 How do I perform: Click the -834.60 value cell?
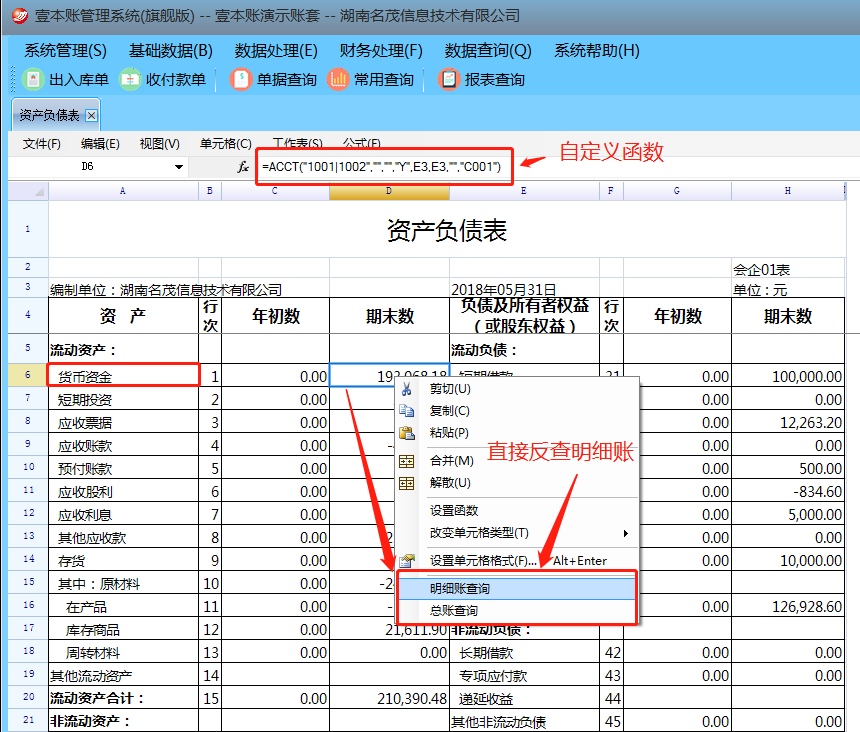pos(788,491)
